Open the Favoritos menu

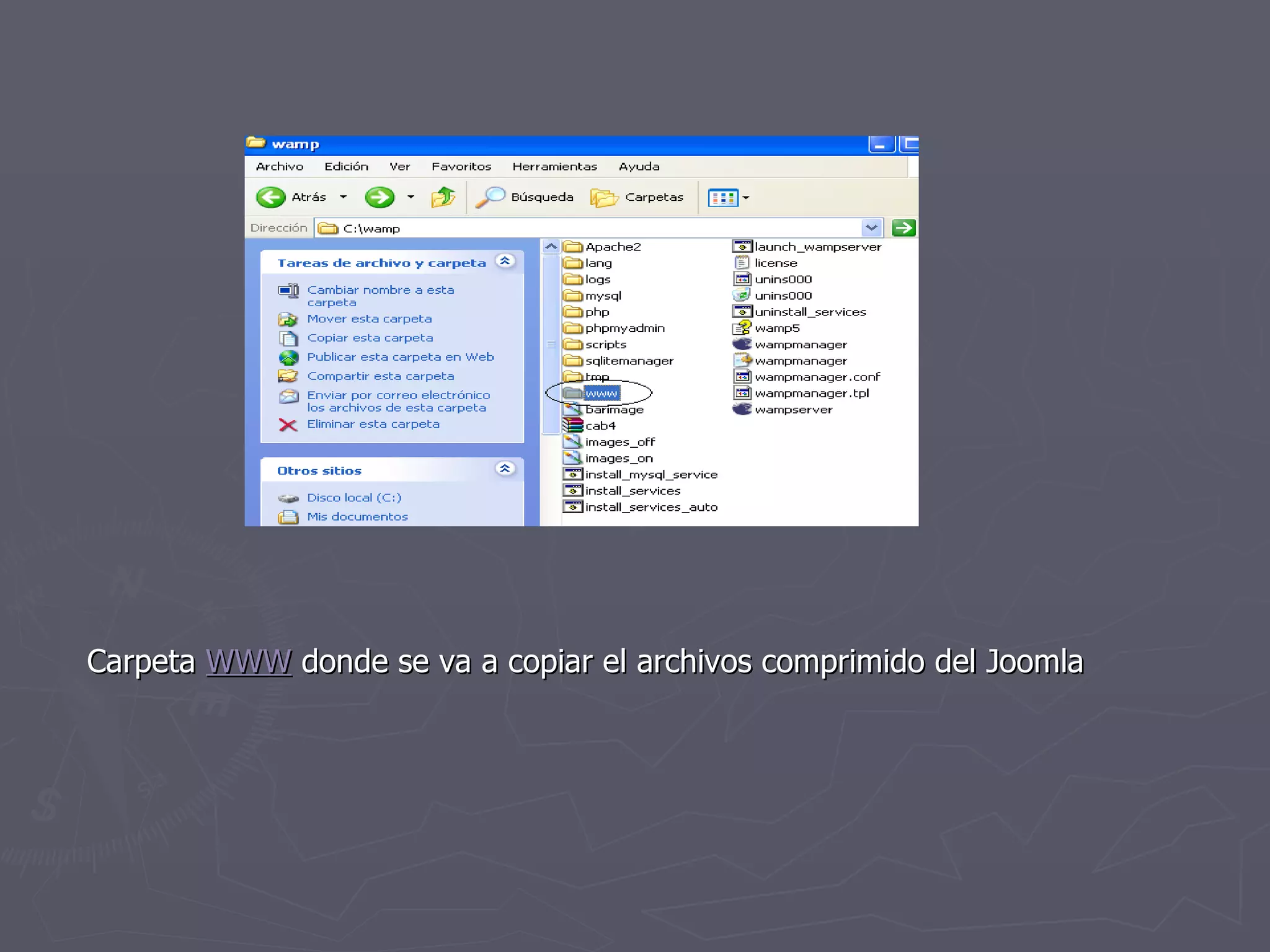pos(461,167)
